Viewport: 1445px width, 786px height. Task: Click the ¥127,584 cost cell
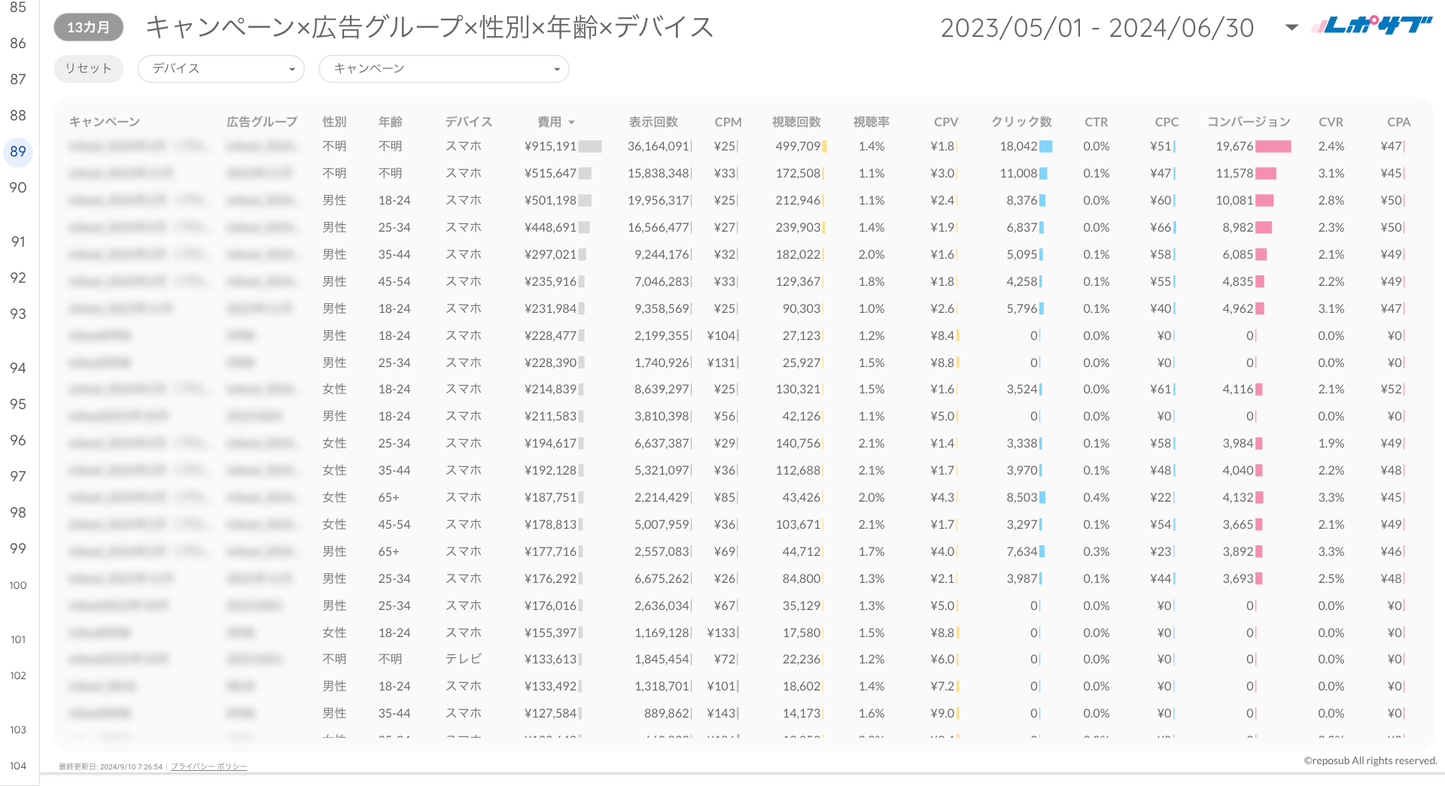[550, 714]
